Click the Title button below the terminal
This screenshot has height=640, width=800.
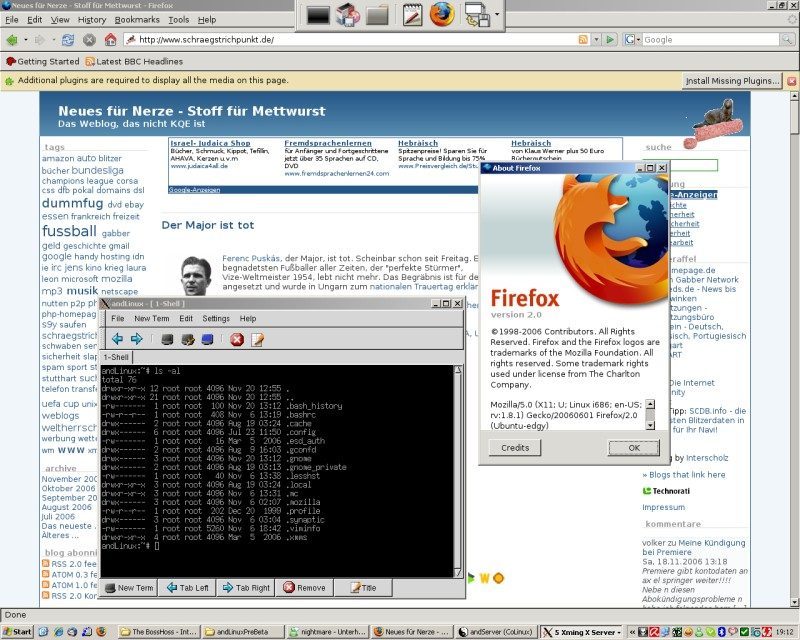(363, 588)
